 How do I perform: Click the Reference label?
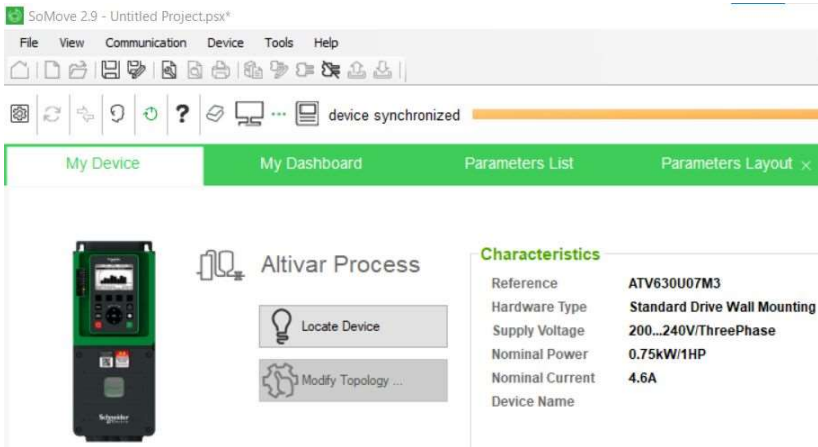click(524, 283)
